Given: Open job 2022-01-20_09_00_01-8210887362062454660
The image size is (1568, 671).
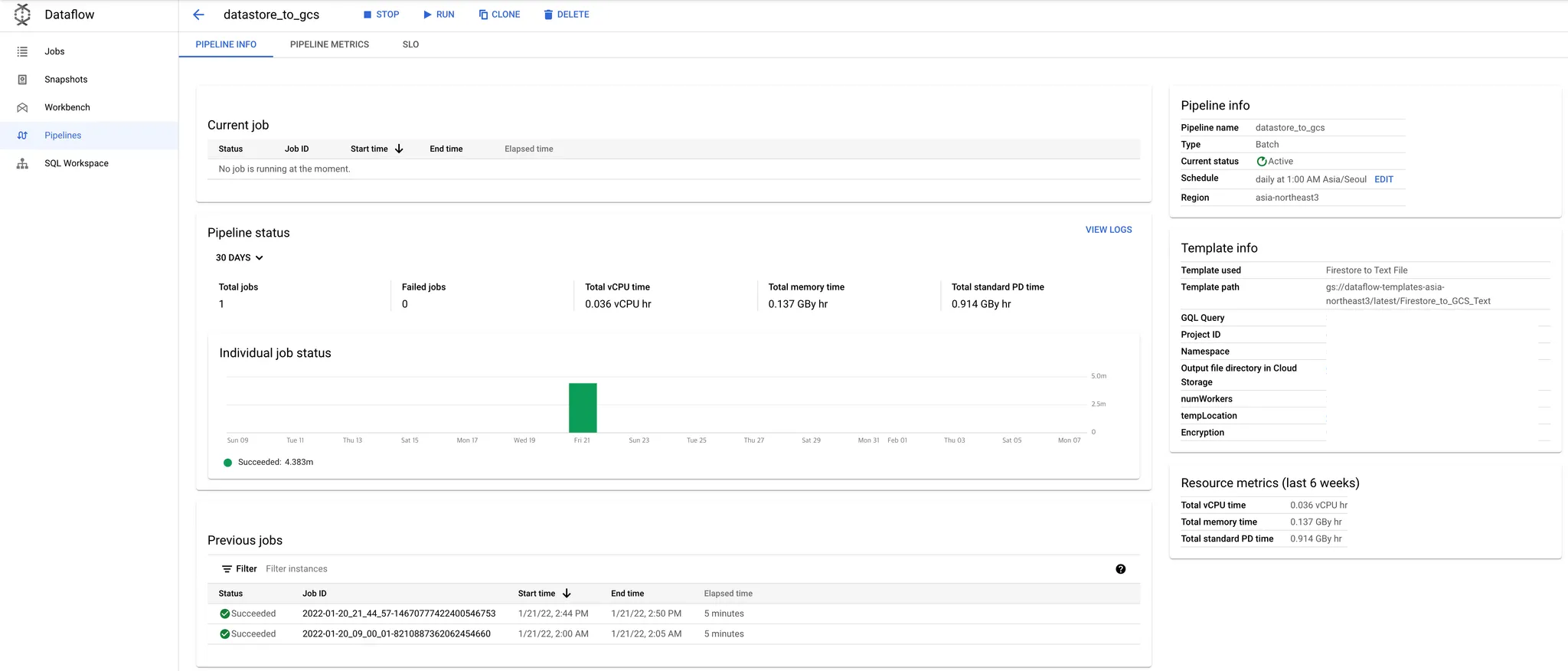Looking at the screenshot, I should [397, 634].
